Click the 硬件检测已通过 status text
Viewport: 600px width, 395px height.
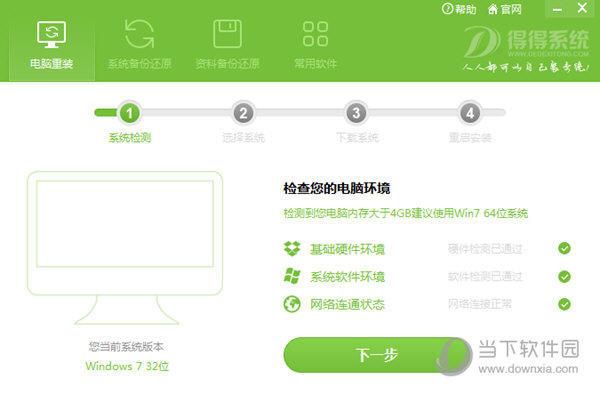click(485, 249)
